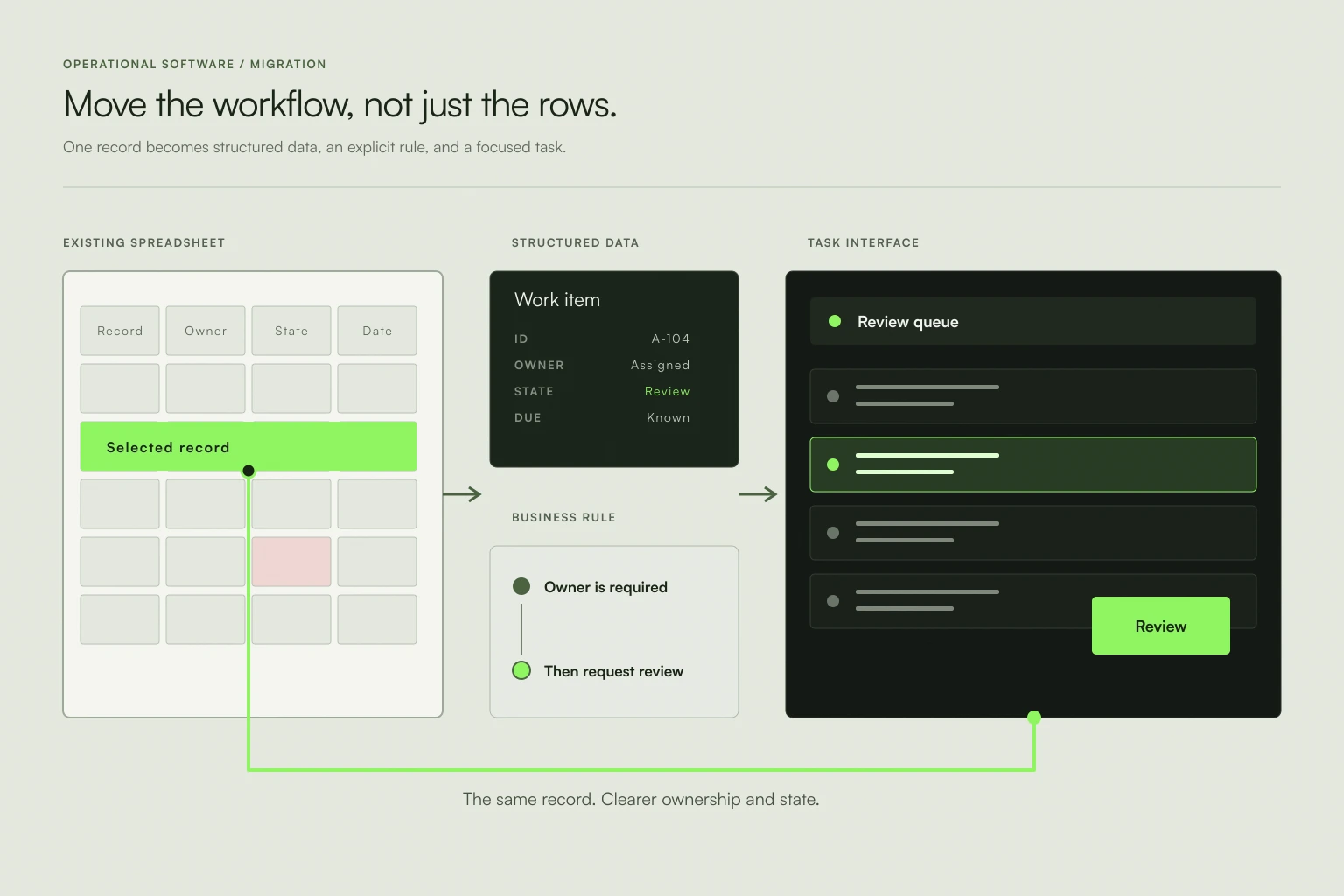Click the "Date" column header cell
The width and height of the screenshot is (1344, 896).
coord(377,331)
